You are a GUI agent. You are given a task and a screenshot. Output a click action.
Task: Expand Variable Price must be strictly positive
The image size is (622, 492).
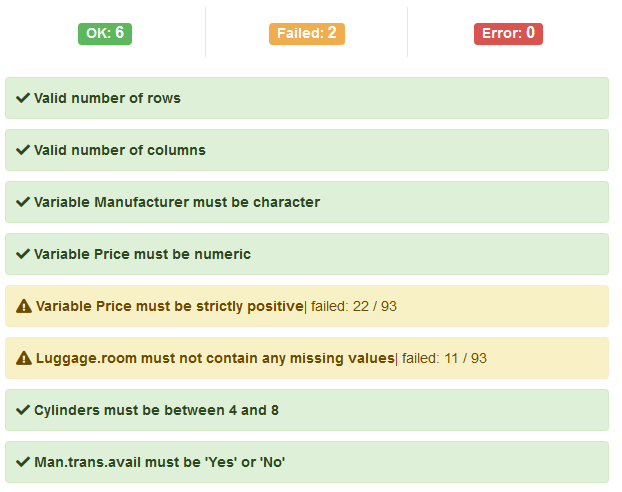pos(169,306)
